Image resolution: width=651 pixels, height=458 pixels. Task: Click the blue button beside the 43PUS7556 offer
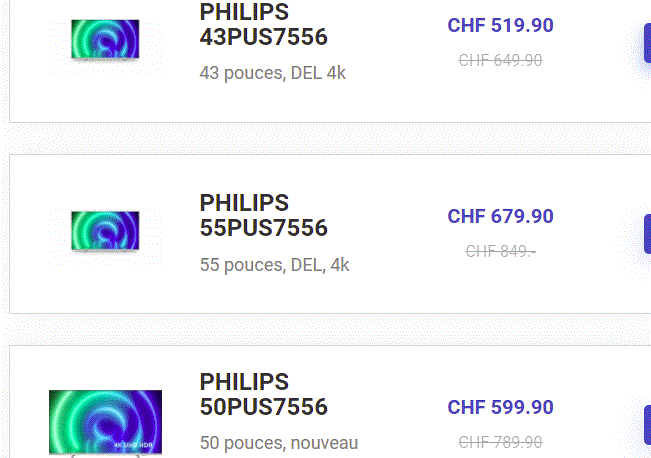pyautogui.click(x=647, y=43)
